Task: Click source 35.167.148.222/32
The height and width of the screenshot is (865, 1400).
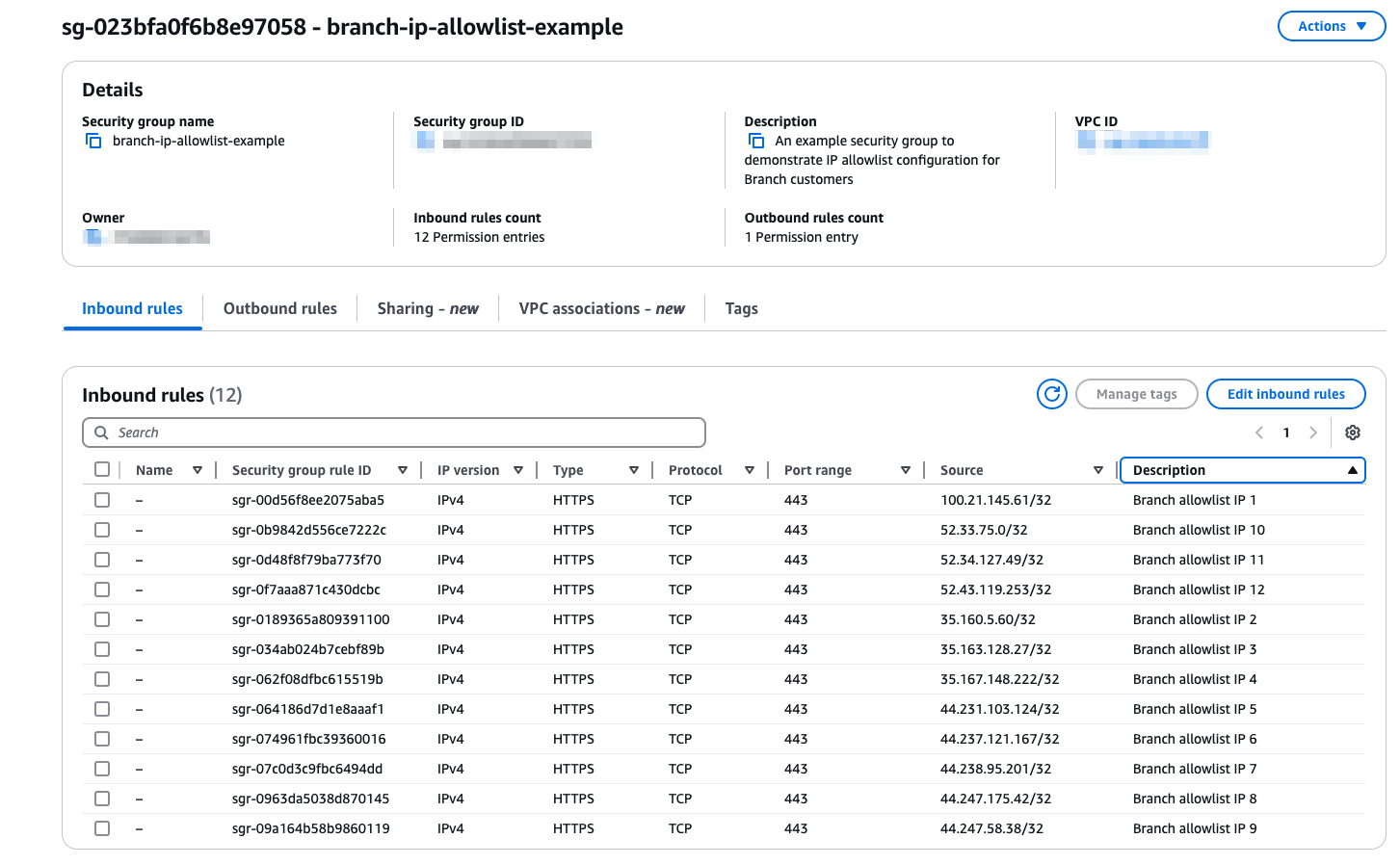Action: [x=999, y=679]
